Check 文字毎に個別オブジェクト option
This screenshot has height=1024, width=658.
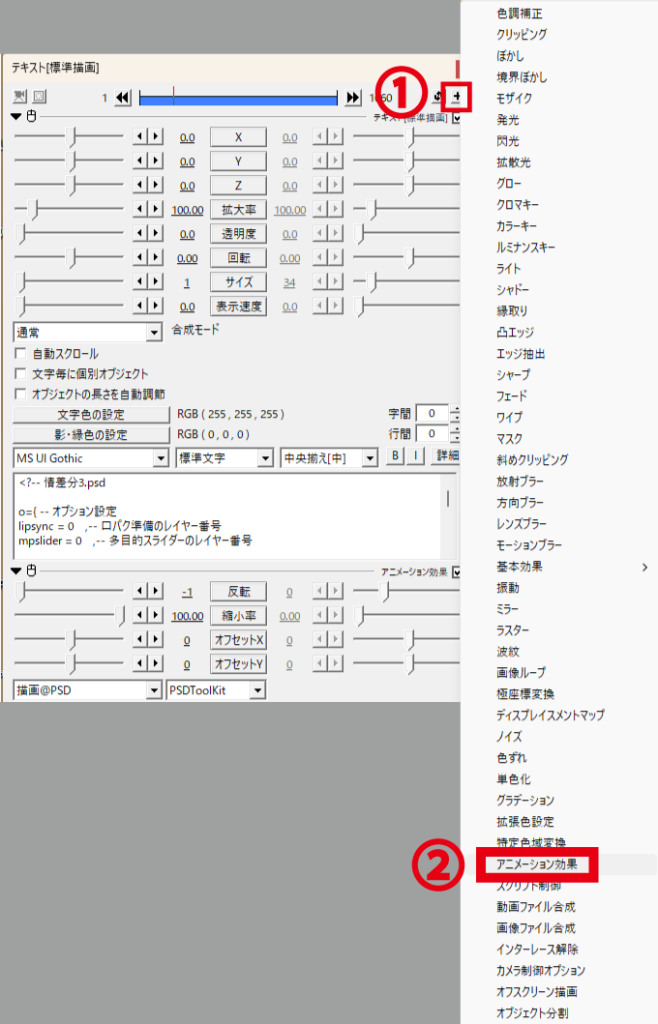20,374
